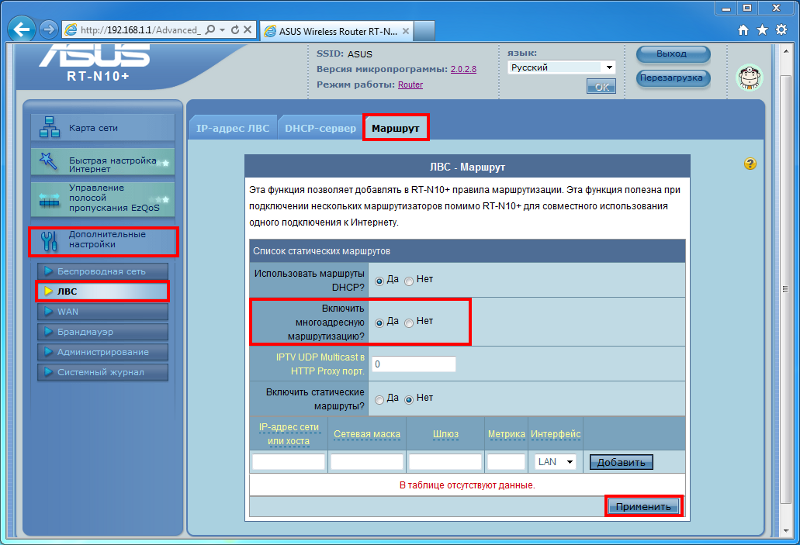
Task: Click the yellow help question mark icon
Action: 750,163
